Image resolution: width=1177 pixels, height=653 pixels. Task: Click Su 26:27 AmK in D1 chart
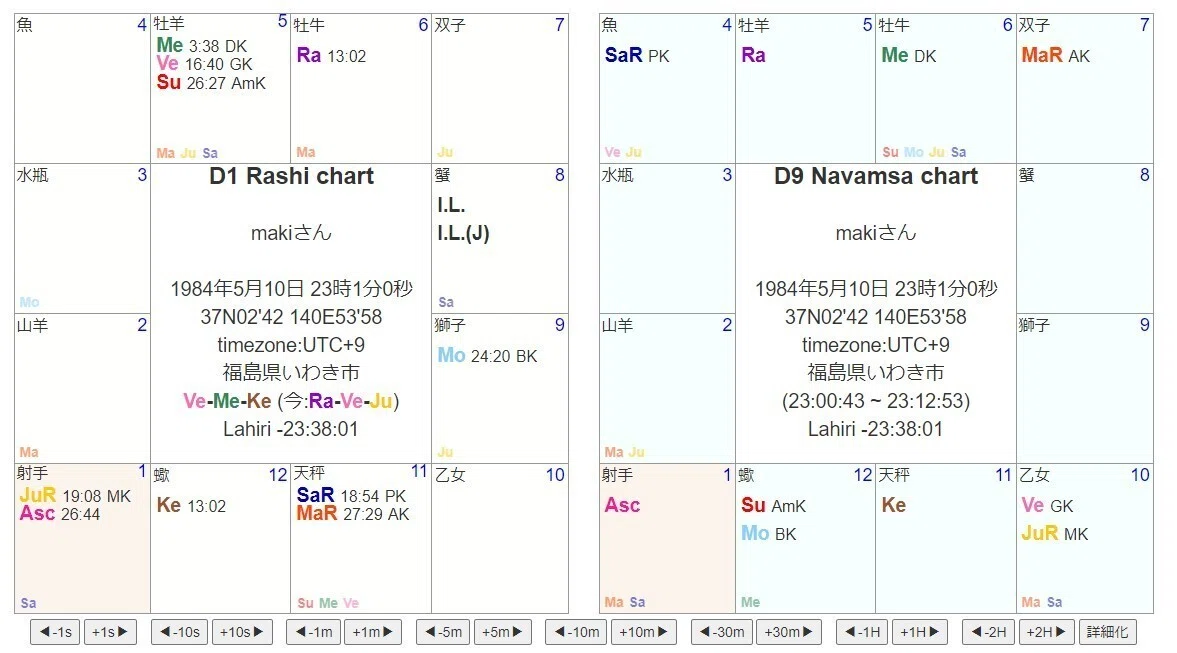coord(211,83)
